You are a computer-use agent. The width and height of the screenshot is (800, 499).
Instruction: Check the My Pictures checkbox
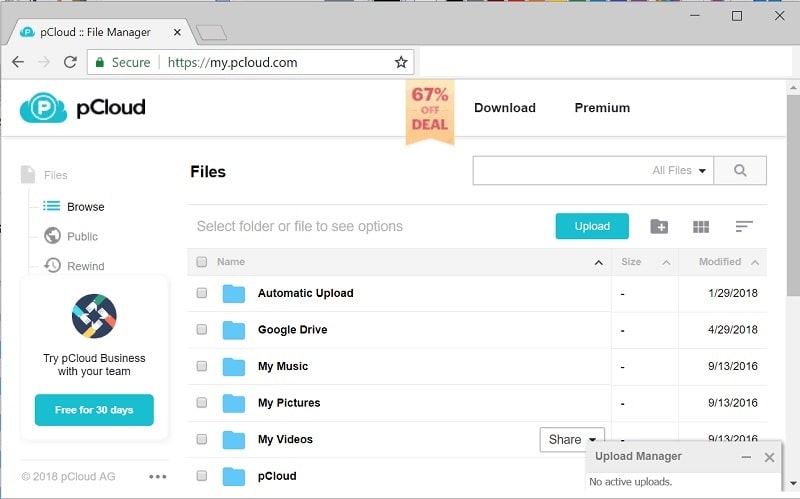[x=202, y=402]
